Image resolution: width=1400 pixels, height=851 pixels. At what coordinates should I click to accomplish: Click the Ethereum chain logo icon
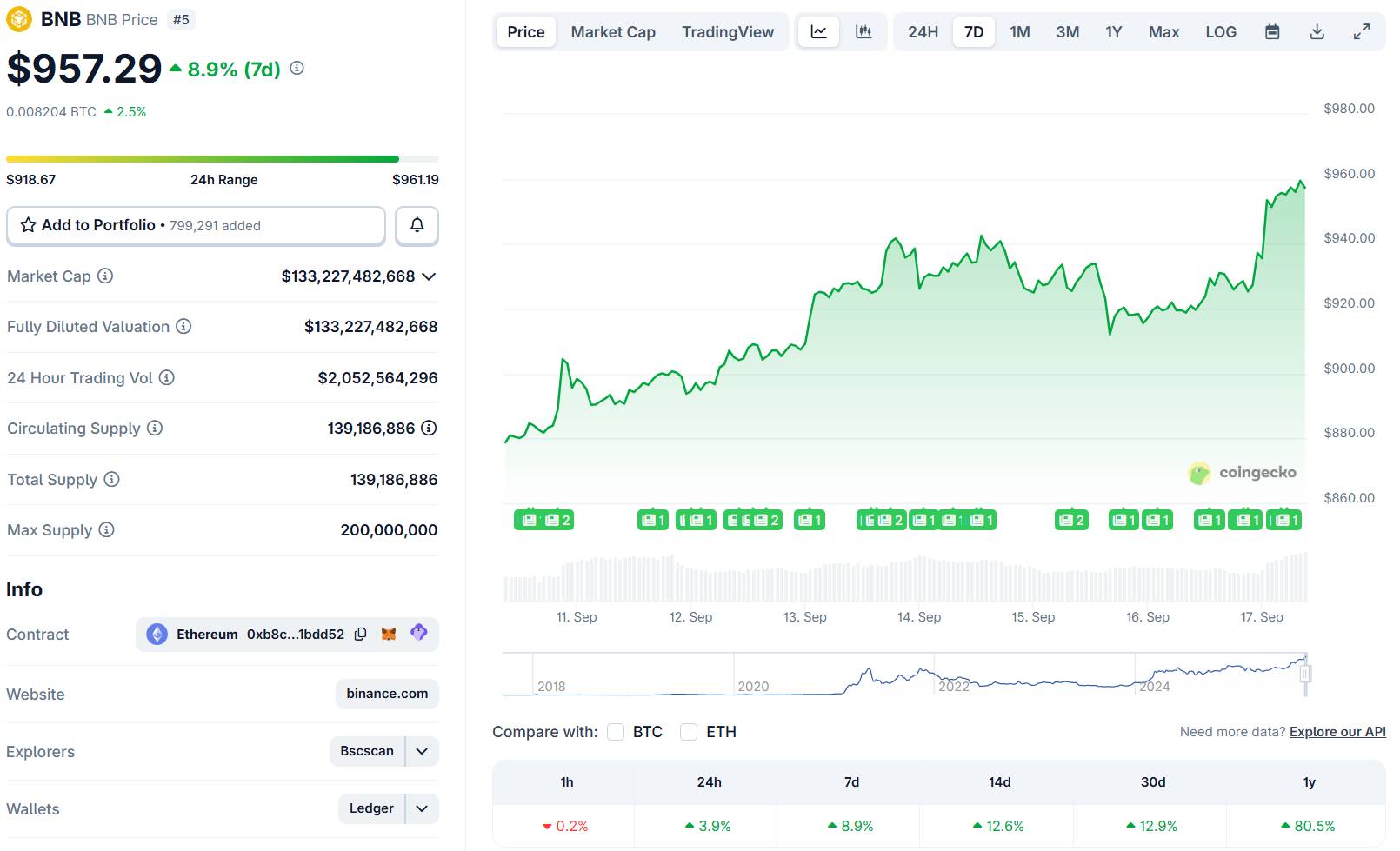[x=157, y=635]
